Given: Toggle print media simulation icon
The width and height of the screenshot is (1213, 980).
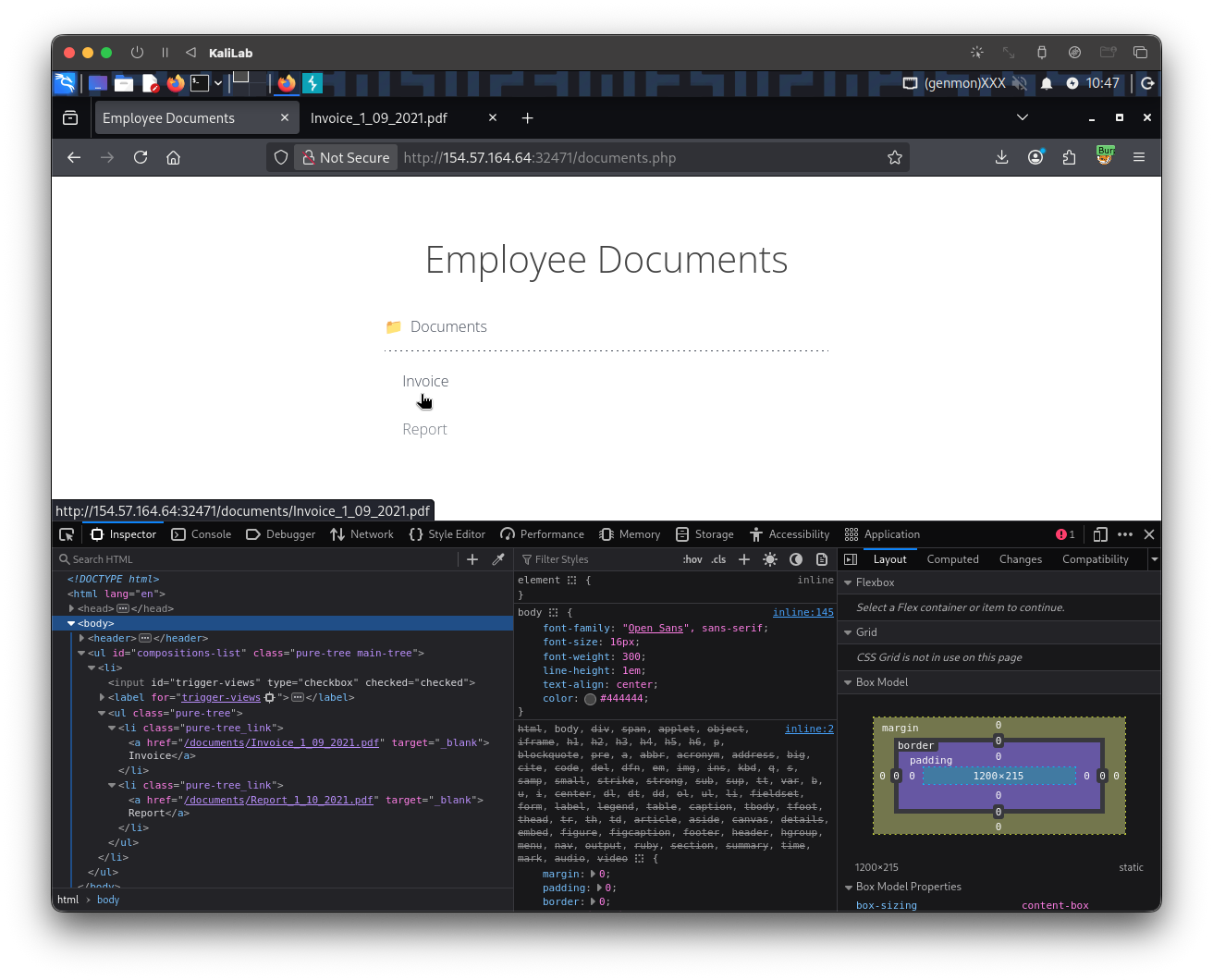Looking at the screenshot, I should click(822, 559).
